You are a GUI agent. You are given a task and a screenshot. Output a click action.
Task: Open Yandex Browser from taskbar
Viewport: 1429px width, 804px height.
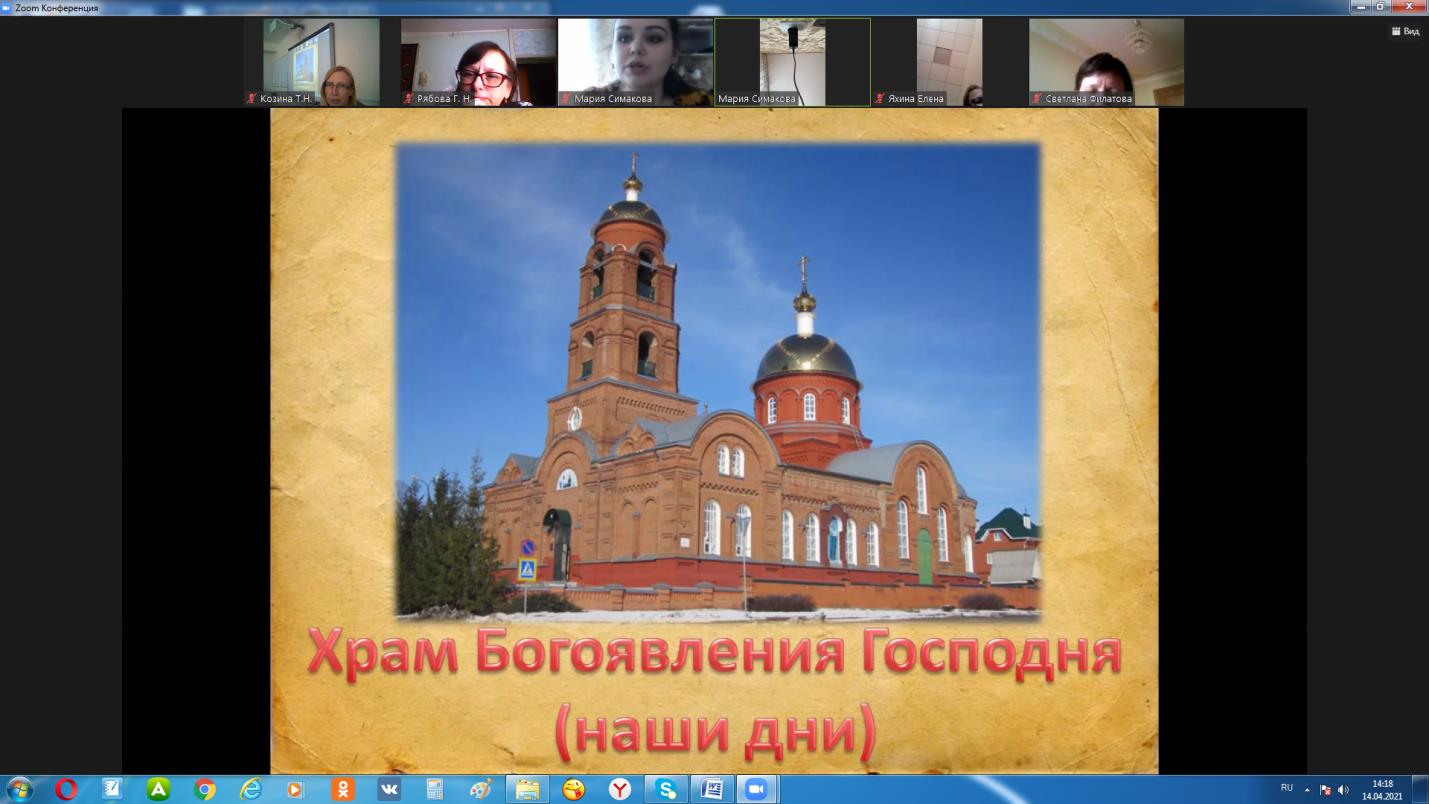pos(620,789)
